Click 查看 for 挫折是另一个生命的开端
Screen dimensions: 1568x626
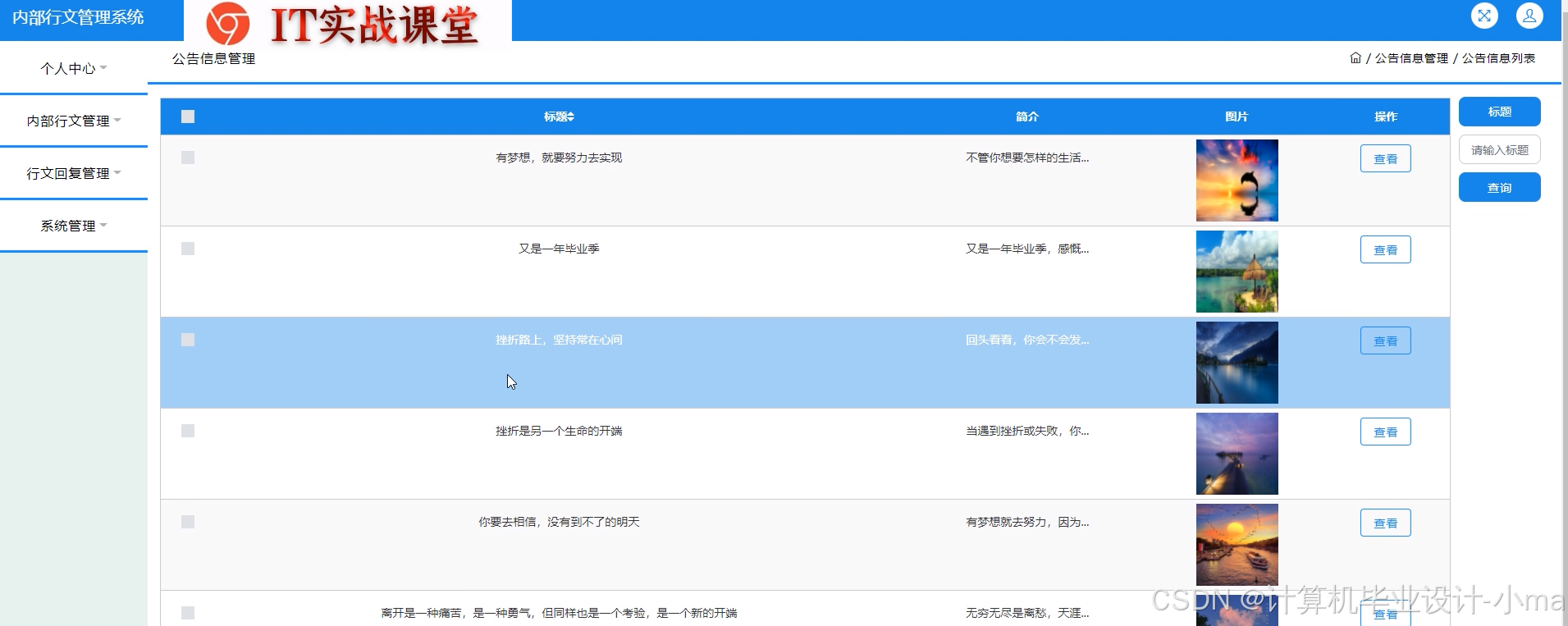coord(1386,432)
